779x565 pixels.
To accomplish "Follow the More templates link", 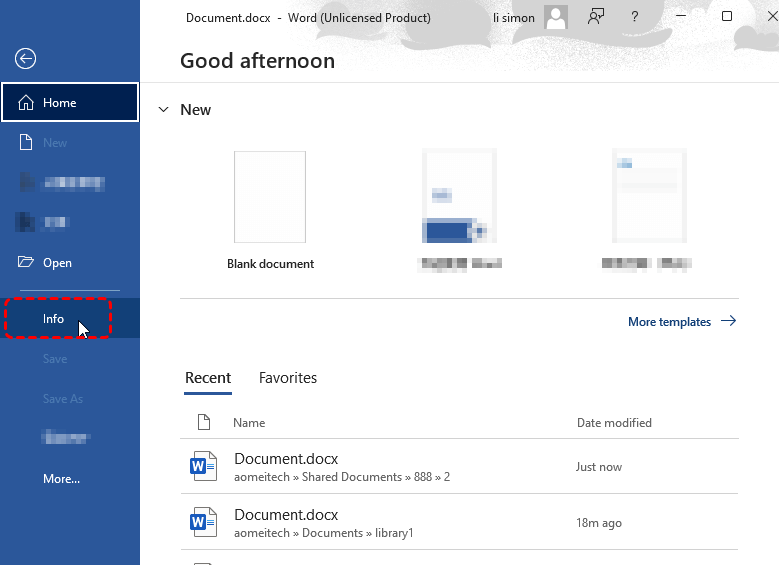I will (682, 322).
